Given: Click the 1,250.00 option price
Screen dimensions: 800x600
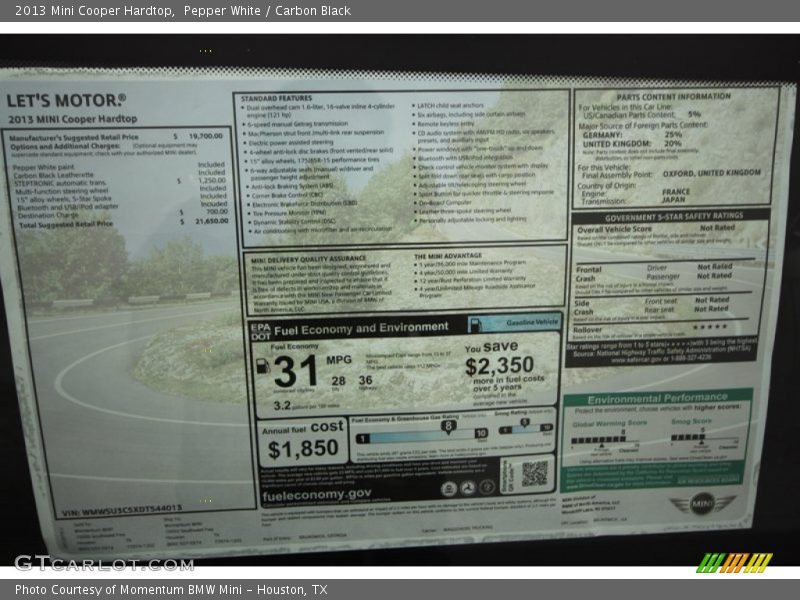Looking at the screenshot, I should point(212,181).
